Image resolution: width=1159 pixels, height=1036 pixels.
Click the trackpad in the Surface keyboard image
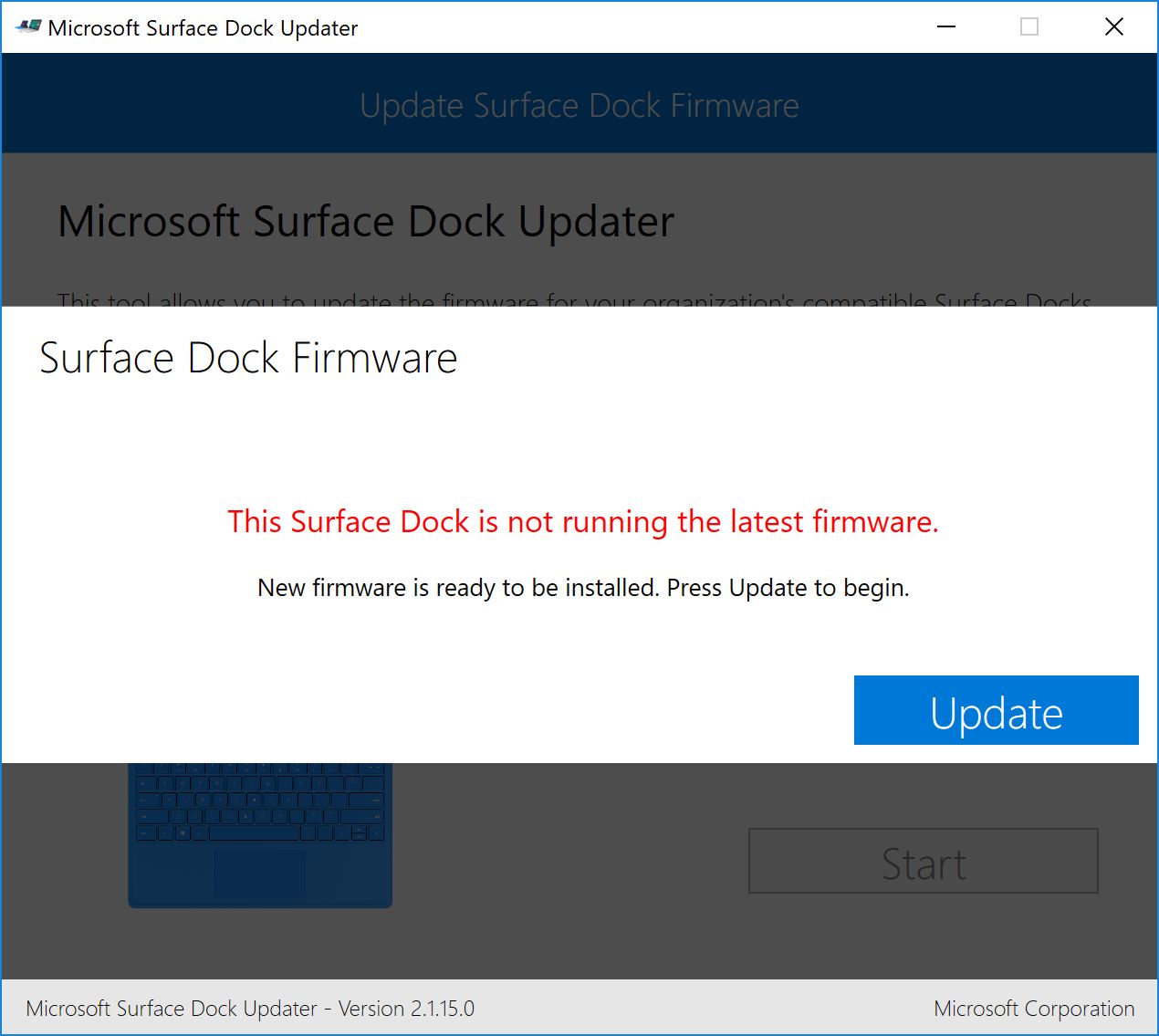[260, 873]
